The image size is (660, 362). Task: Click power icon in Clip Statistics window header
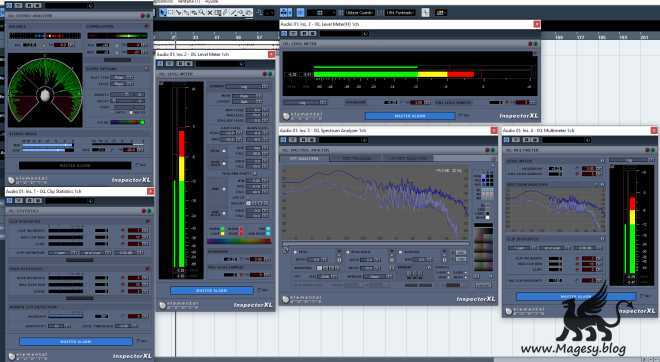pyautogui.click(x=10, y=201)
